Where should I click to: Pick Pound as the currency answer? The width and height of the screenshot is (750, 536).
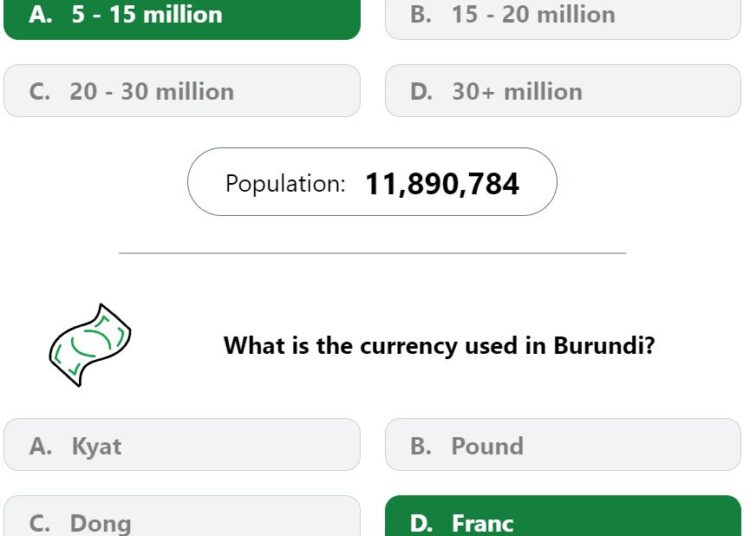(x=563, y=445)
